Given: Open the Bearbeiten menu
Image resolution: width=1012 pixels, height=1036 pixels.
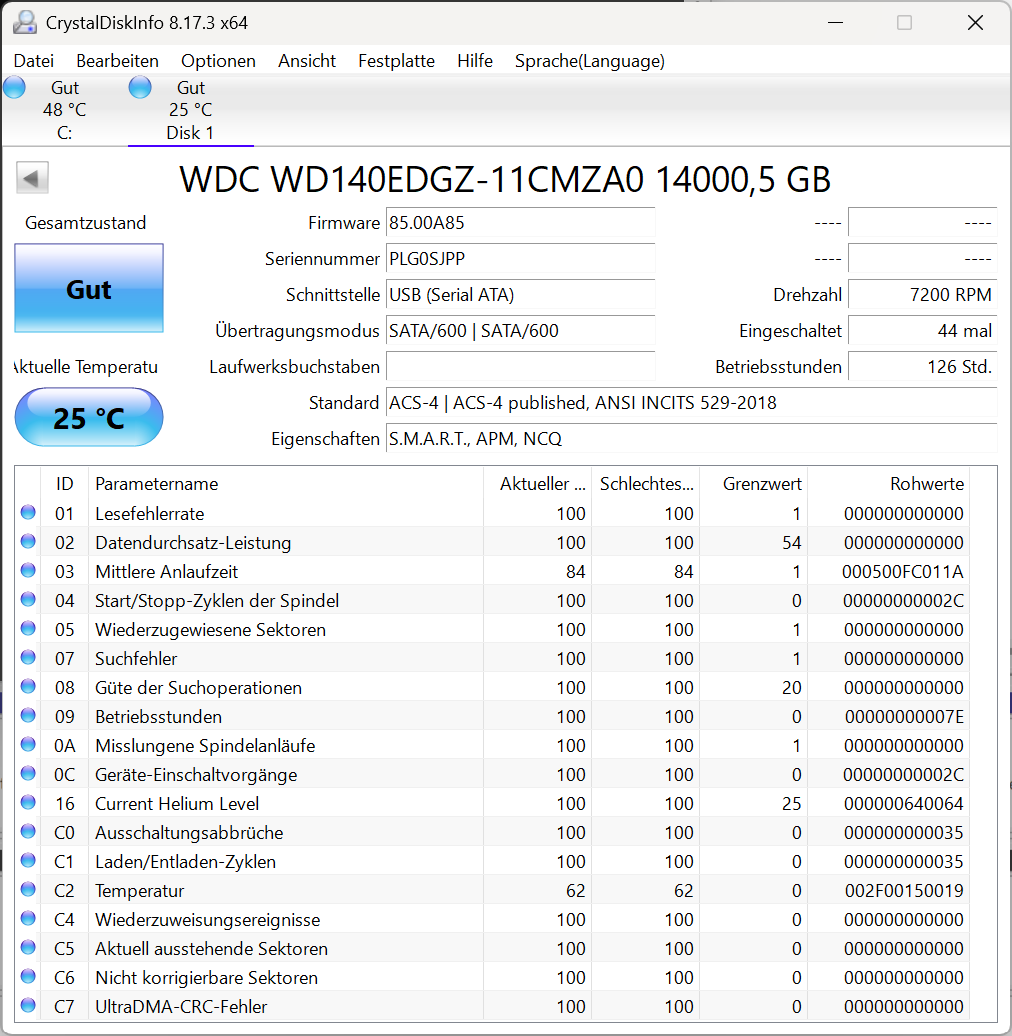Looking at the screenshot, I should click(x=118, y=61).
